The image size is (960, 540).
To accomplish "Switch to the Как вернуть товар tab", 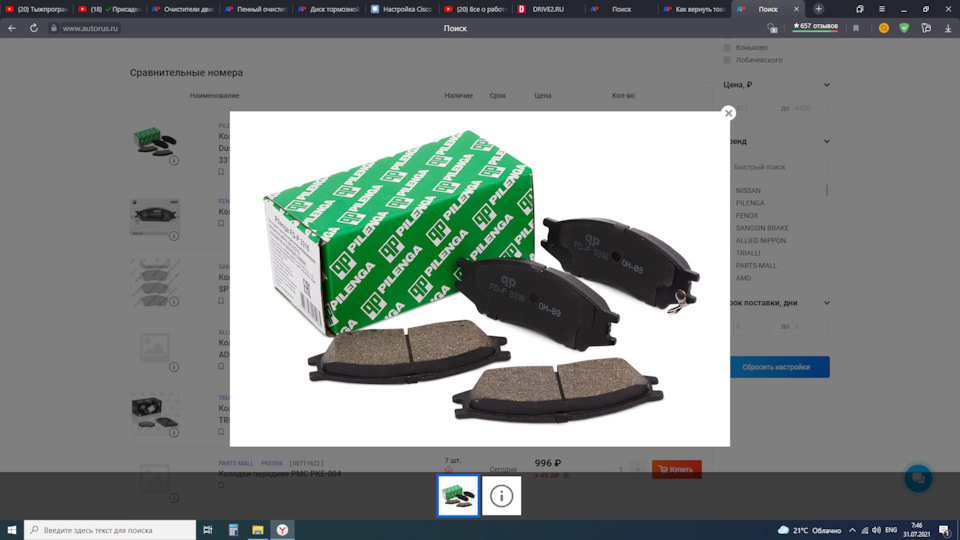I will click(x=695, y=9).
